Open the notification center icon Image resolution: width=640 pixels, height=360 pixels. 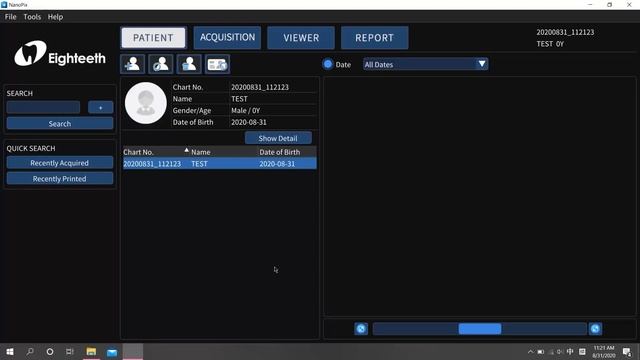(x=627, y=351)
